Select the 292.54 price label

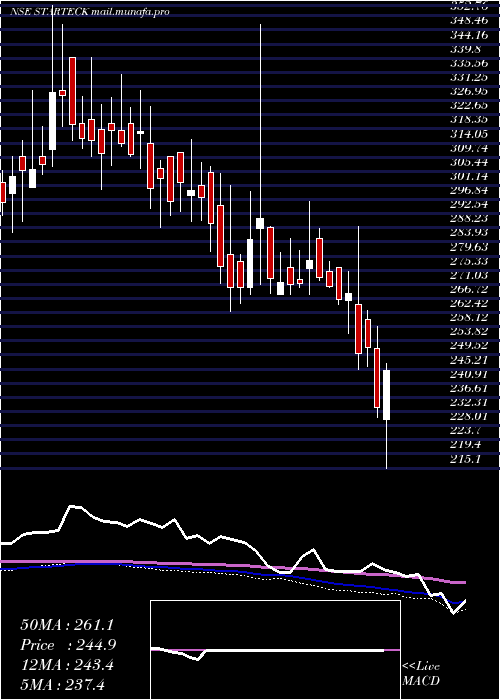point(468,205)
